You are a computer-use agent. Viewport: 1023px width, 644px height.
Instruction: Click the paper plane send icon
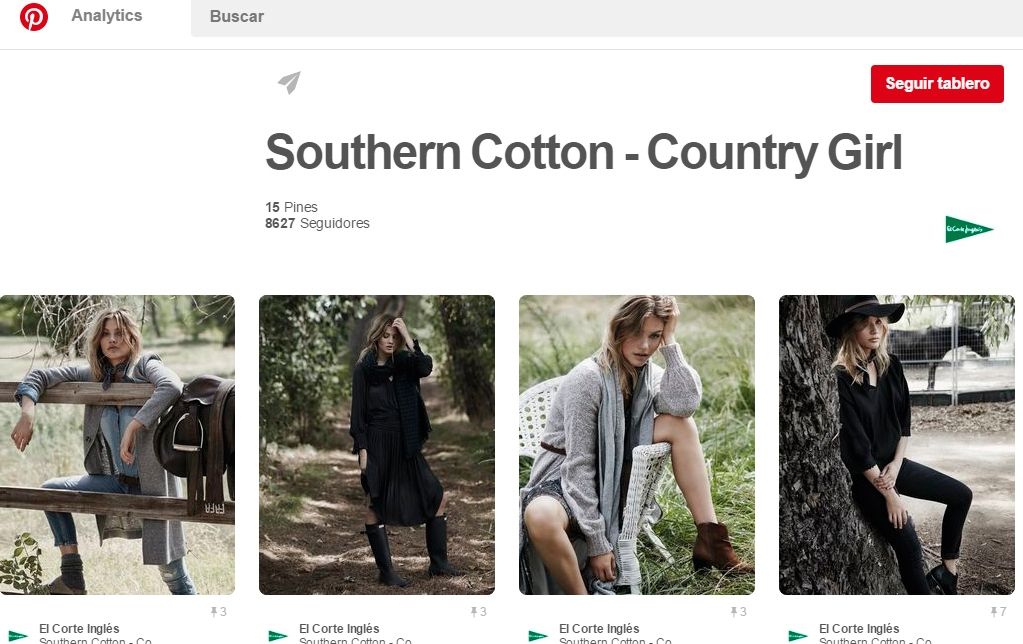coord(289,83)
